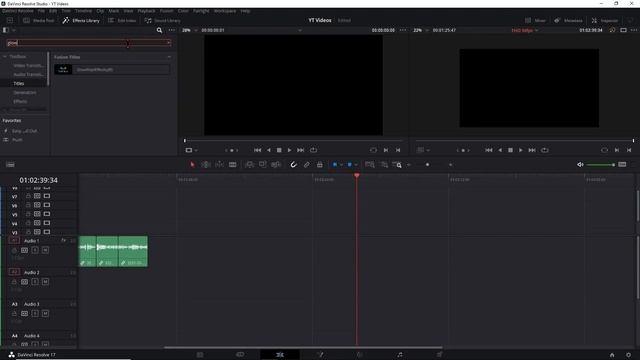Play the source viewer clip
Viewport: 640px width, 360px height.
tap(289, 150)
